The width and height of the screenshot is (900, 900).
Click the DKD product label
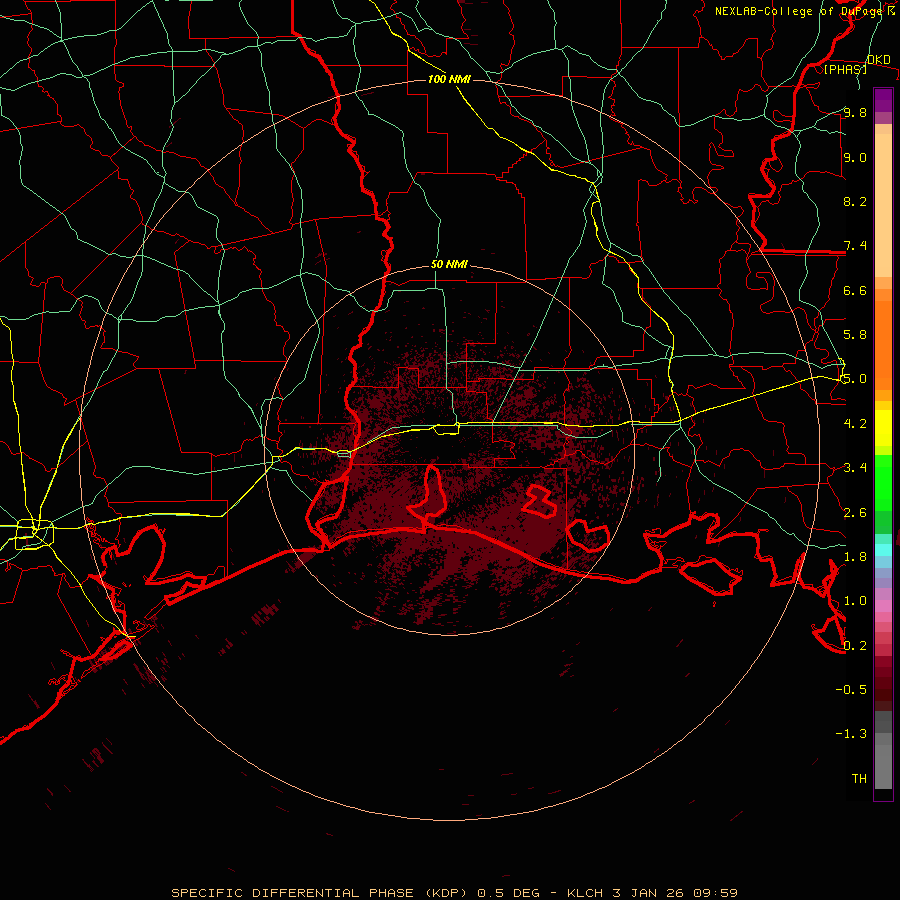click(x=879, y=60)
